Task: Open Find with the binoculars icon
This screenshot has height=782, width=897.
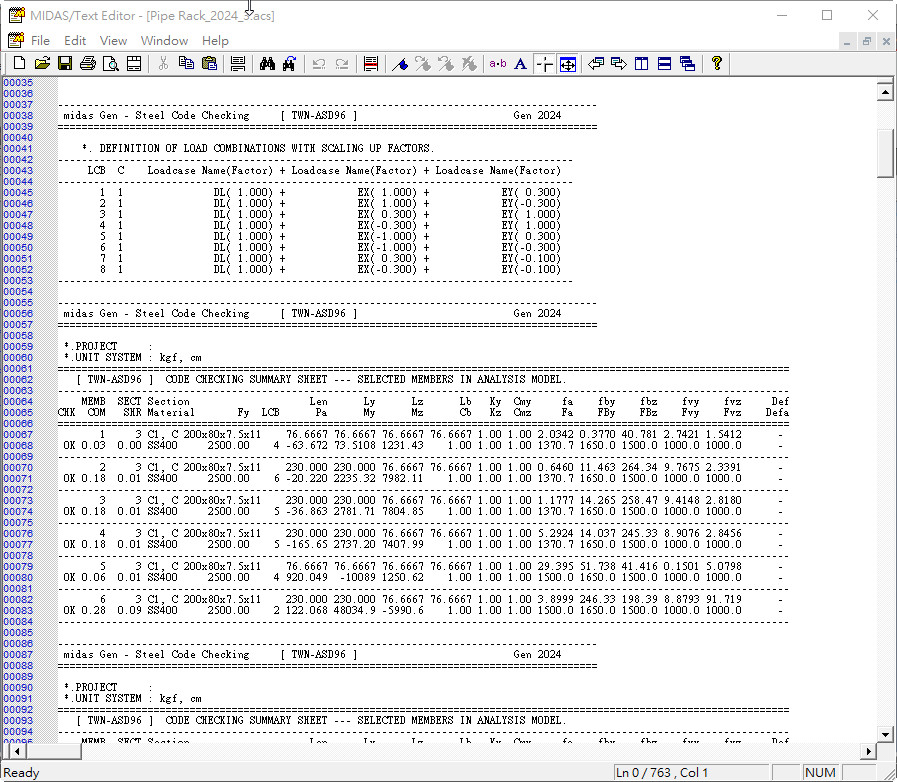Action: (x=267, y=63)
